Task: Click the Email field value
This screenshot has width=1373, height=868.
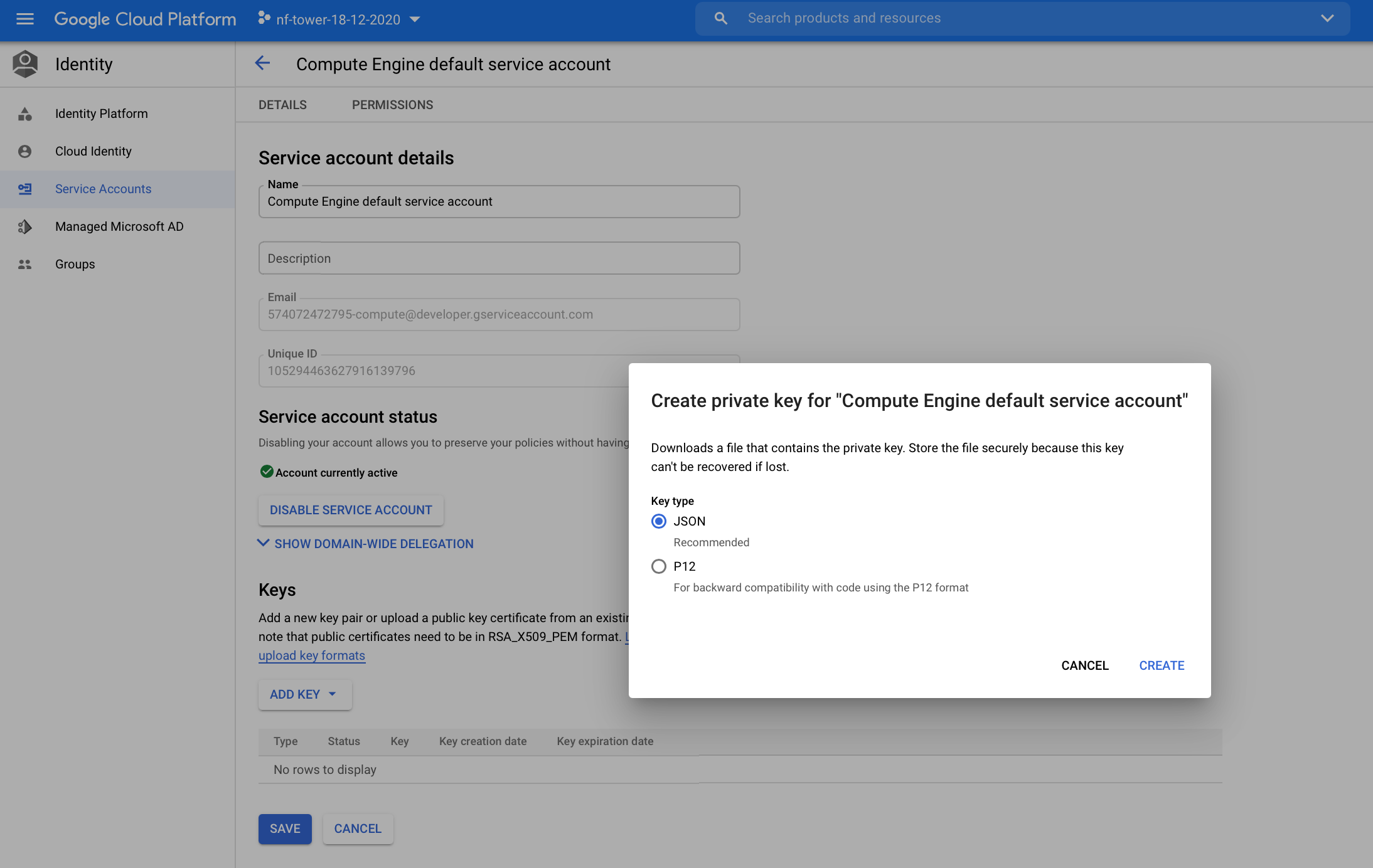Action: [x=430, y=314]
